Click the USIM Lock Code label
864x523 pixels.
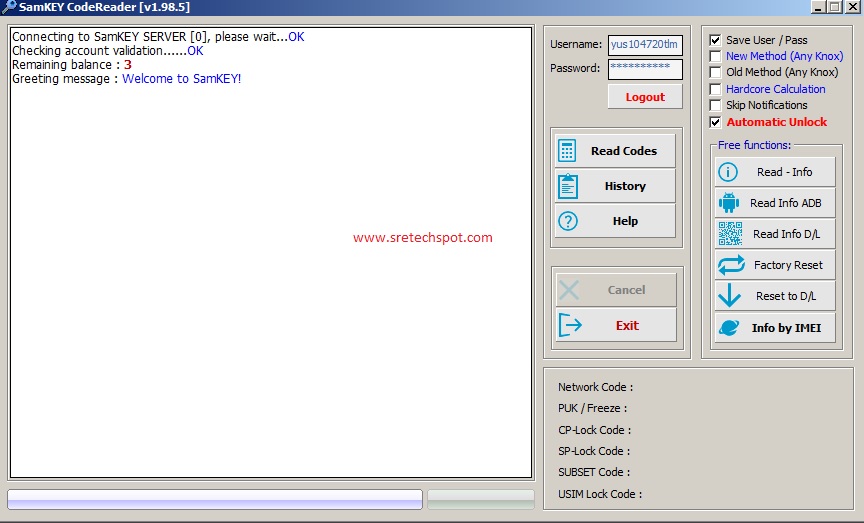pyautogui.click(x=600, y=494)
